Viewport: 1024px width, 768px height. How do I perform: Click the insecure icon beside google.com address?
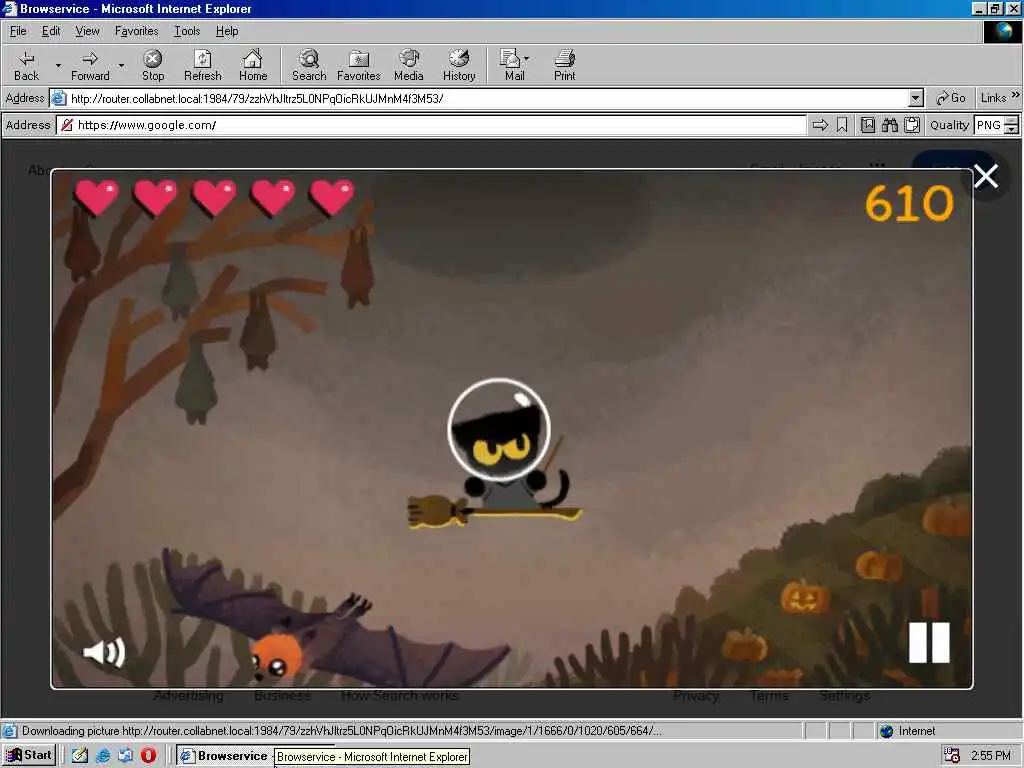pyautogui.click(x=67, y=125)
